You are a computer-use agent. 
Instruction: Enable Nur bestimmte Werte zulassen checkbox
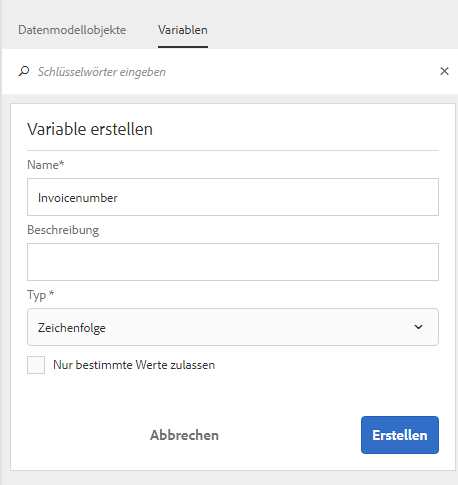[x=36, y=365]
